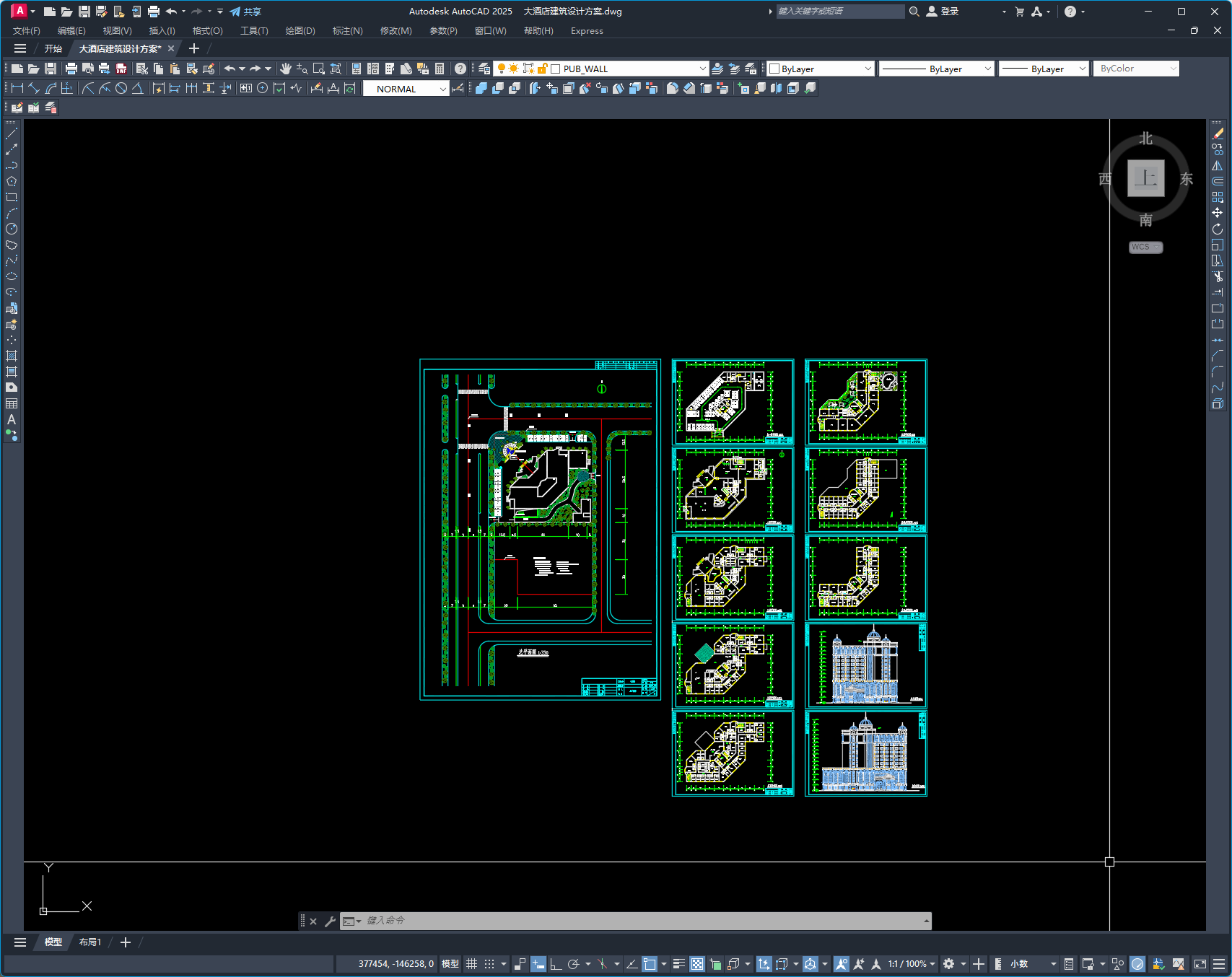Image resolution: width=1232 pixels, height=977 pixels.
Task: Toggle transparency display in status bar
Action: 697,964
